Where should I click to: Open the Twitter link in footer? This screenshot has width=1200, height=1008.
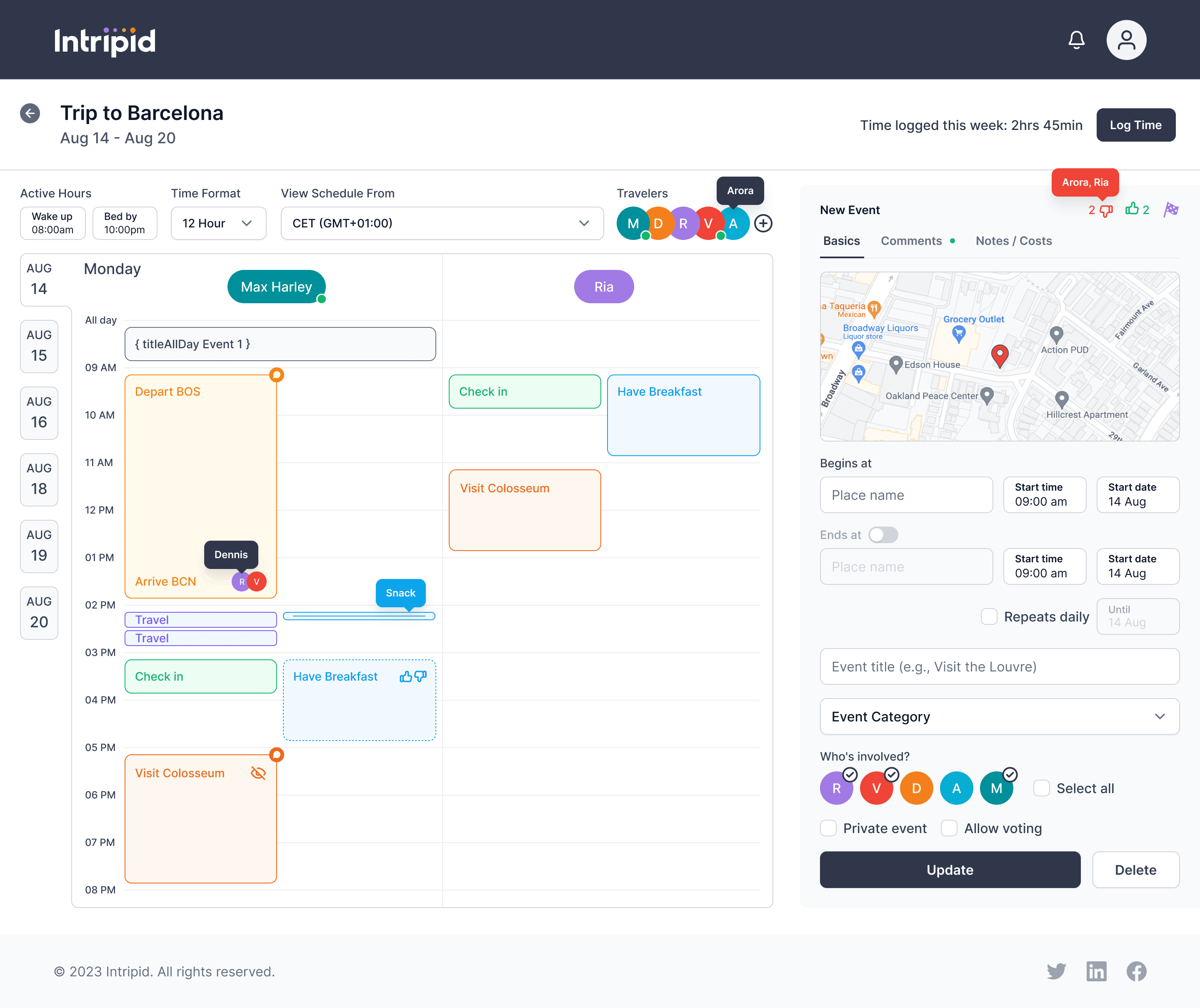[x=1056, y=971]
